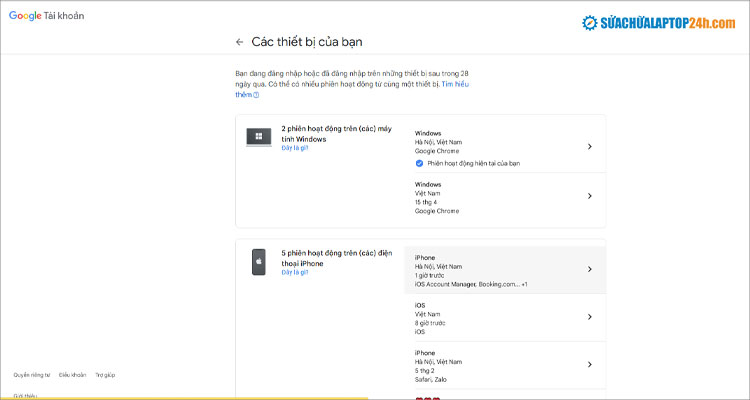This screenshot has width=750, height=400.
Task: Open the iOS 8 giờ trước session chevron
Action: [x=589, y=317]
